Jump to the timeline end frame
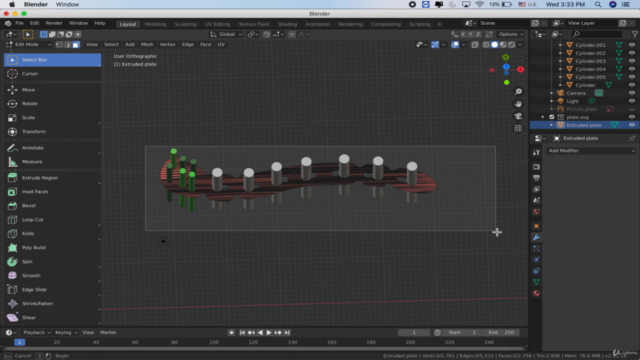This screenshot has height=360, width=640. 287,333
